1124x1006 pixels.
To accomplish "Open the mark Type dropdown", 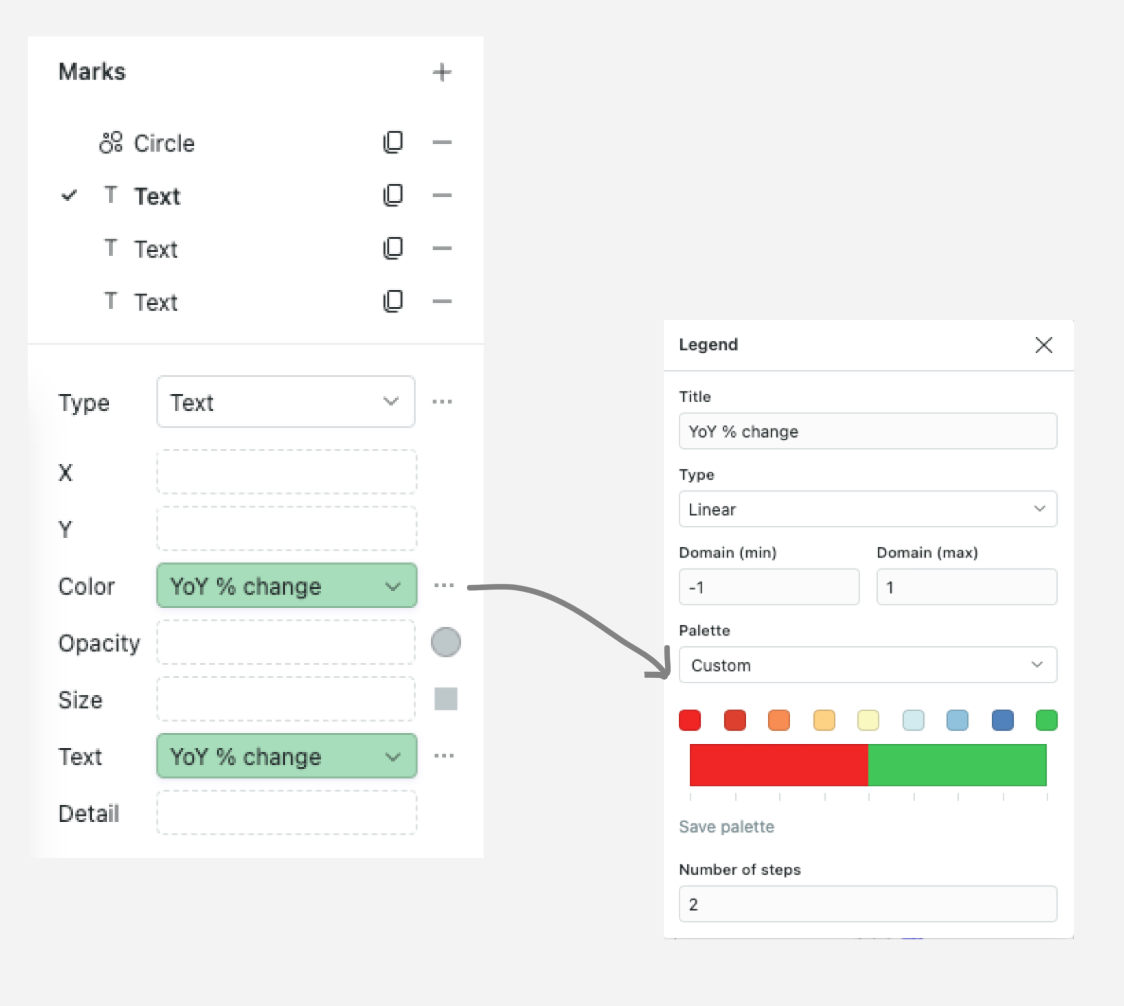I will 286,402.
